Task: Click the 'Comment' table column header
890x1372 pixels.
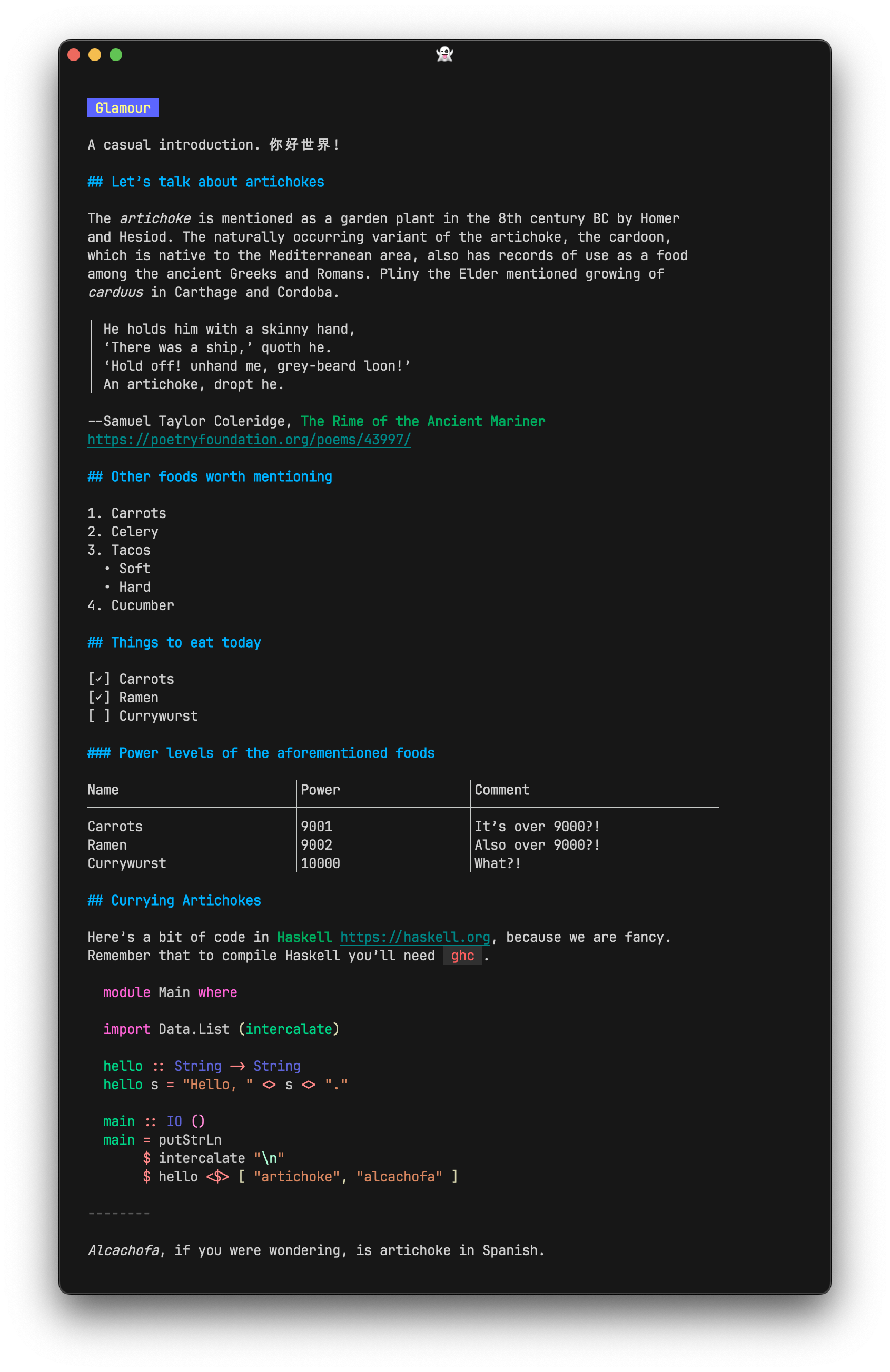Action: point(502,790)
